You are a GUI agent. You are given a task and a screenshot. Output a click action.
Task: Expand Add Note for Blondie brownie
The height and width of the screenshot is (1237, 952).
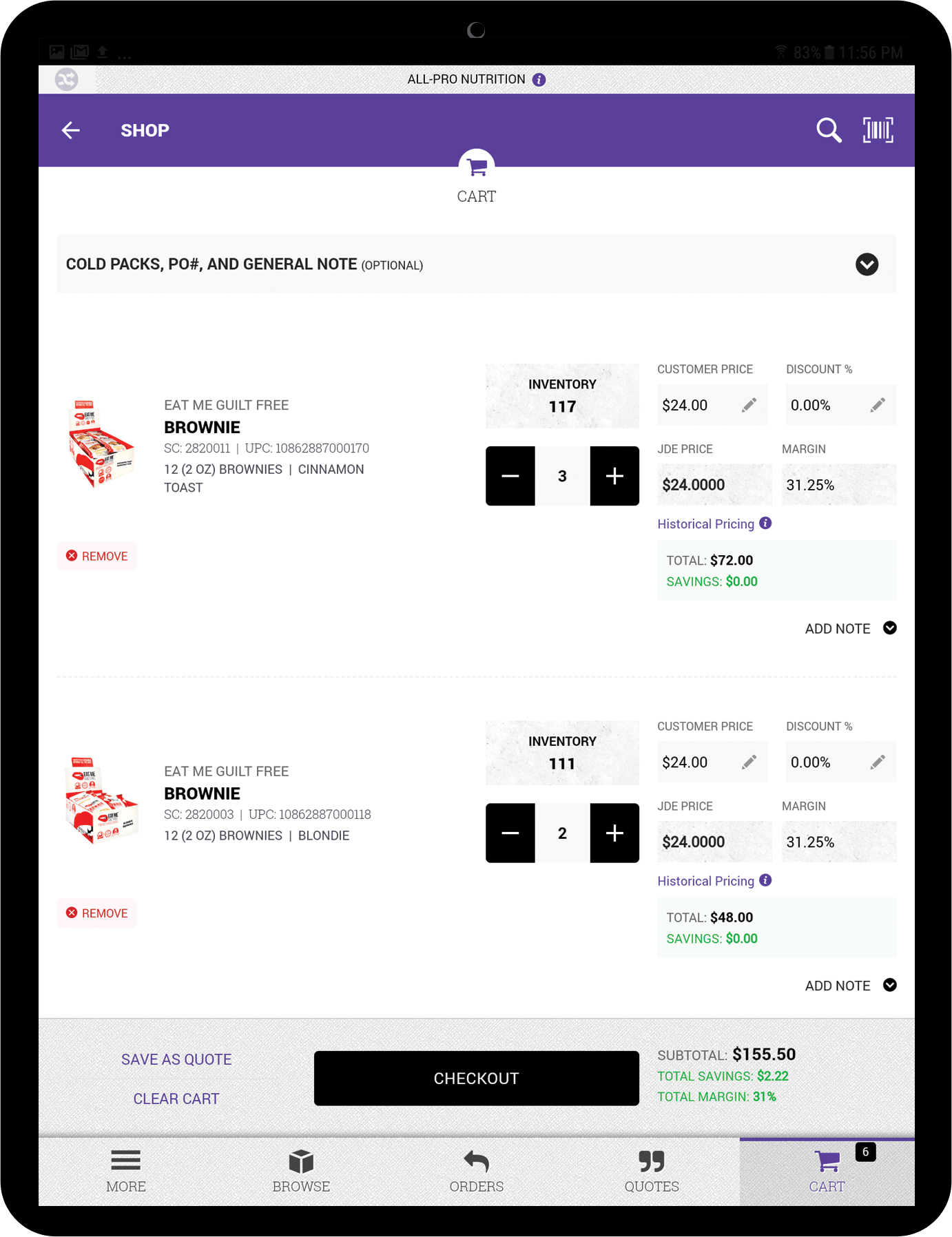tap(889, 985)
